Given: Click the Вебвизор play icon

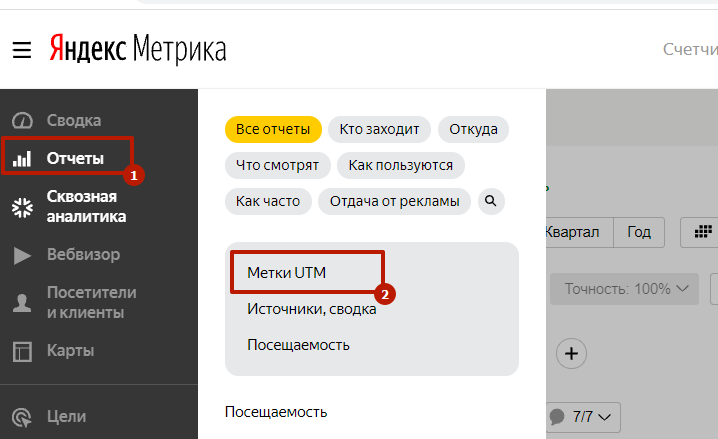Looking at the screenshot, I should (21, 255).
